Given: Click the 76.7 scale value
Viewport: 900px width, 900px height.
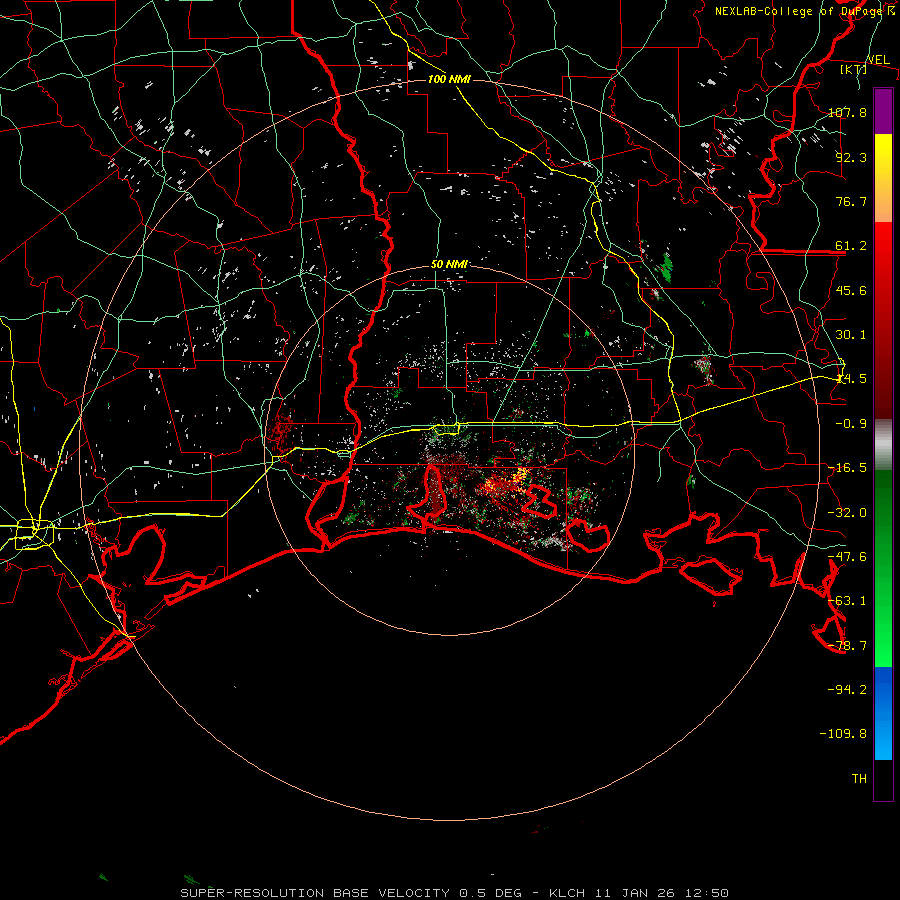Looking at the screenshot, I should coord(851,201).
